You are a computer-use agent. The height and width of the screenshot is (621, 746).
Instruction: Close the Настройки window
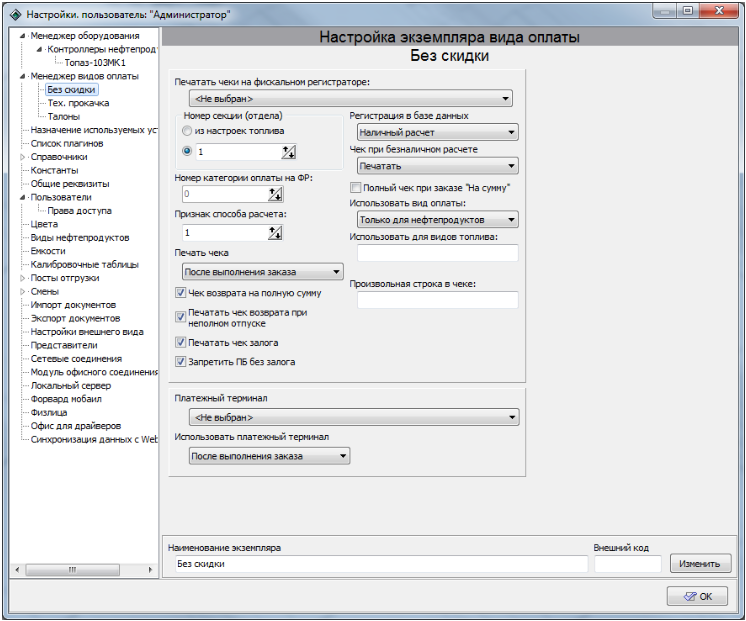point(719,10)
